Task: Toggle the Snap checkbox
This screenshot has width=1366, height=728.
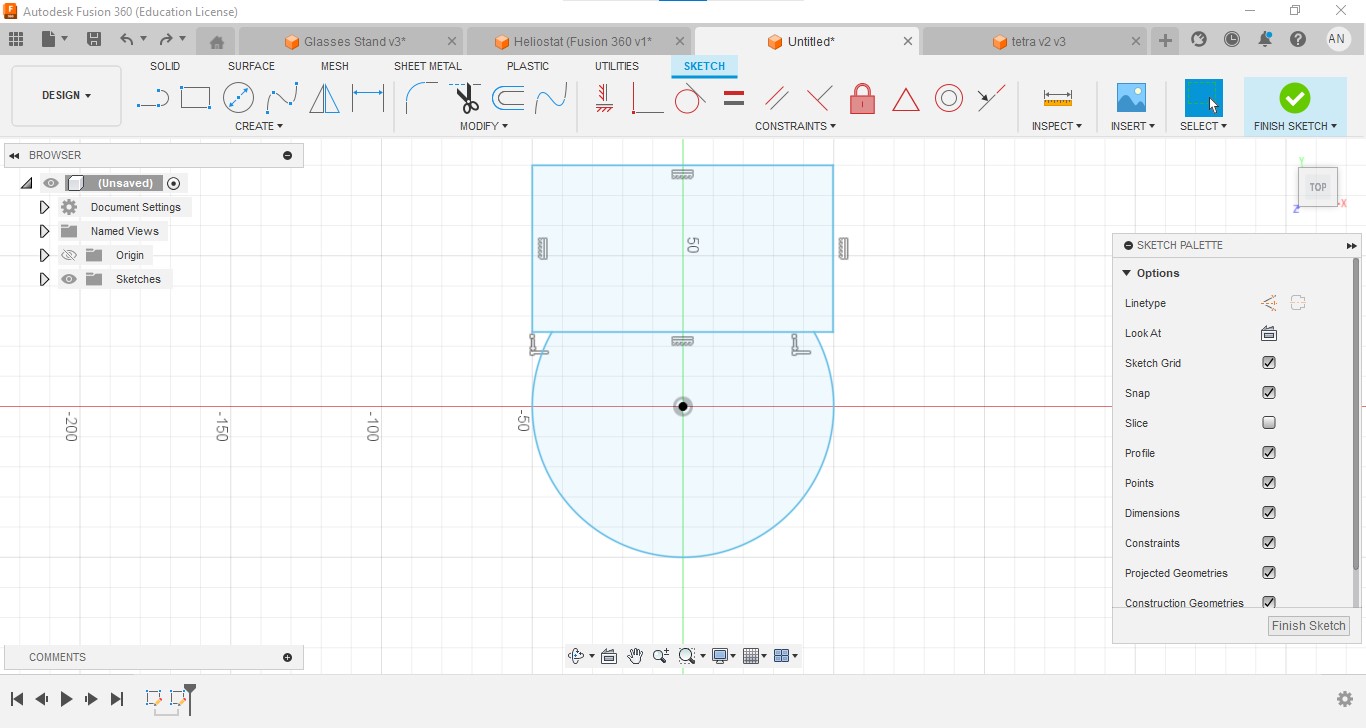Action: (x=1269, y=393)
